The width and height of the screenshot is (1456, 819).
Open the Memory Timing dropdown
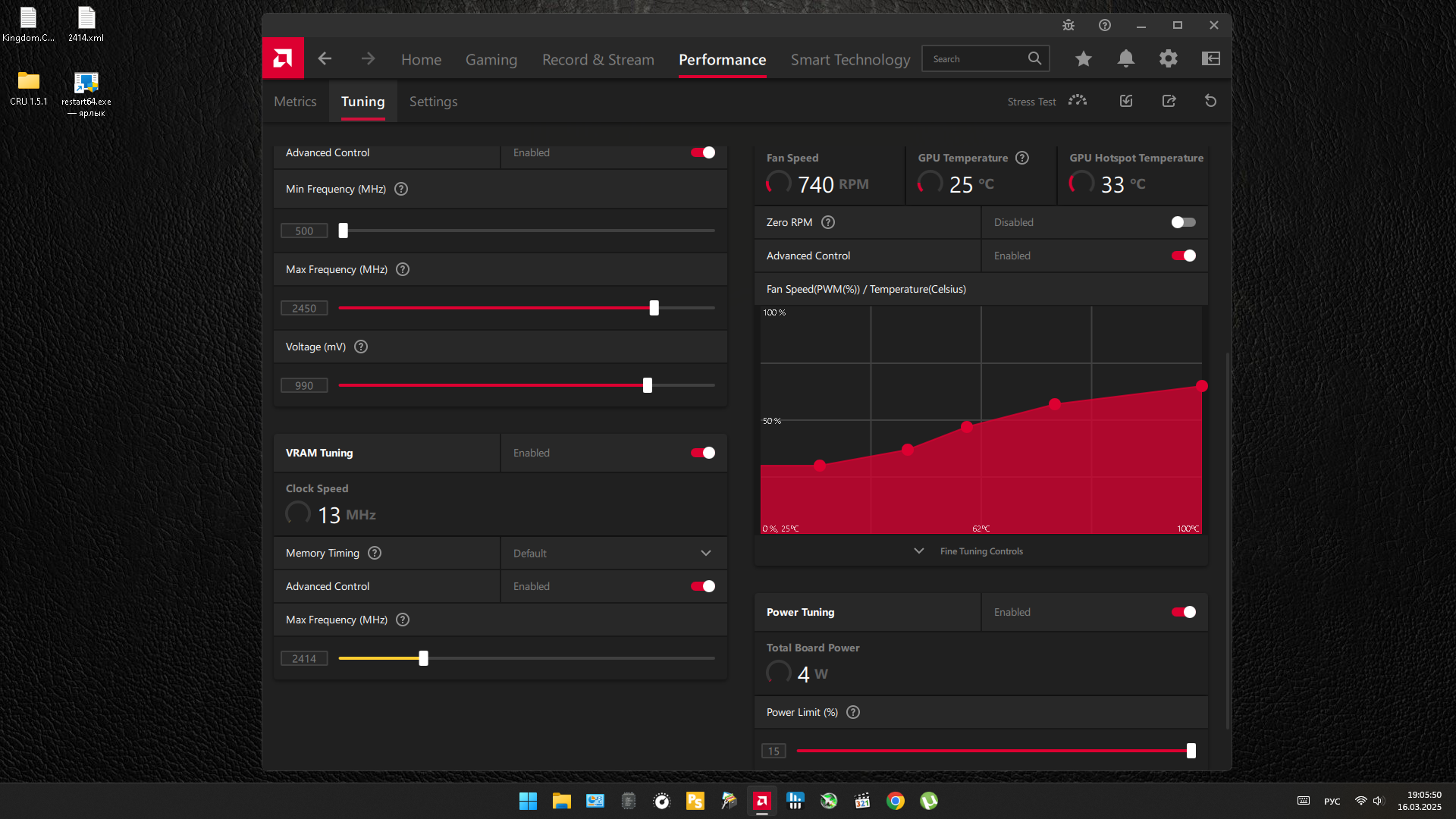click(613, 553)
